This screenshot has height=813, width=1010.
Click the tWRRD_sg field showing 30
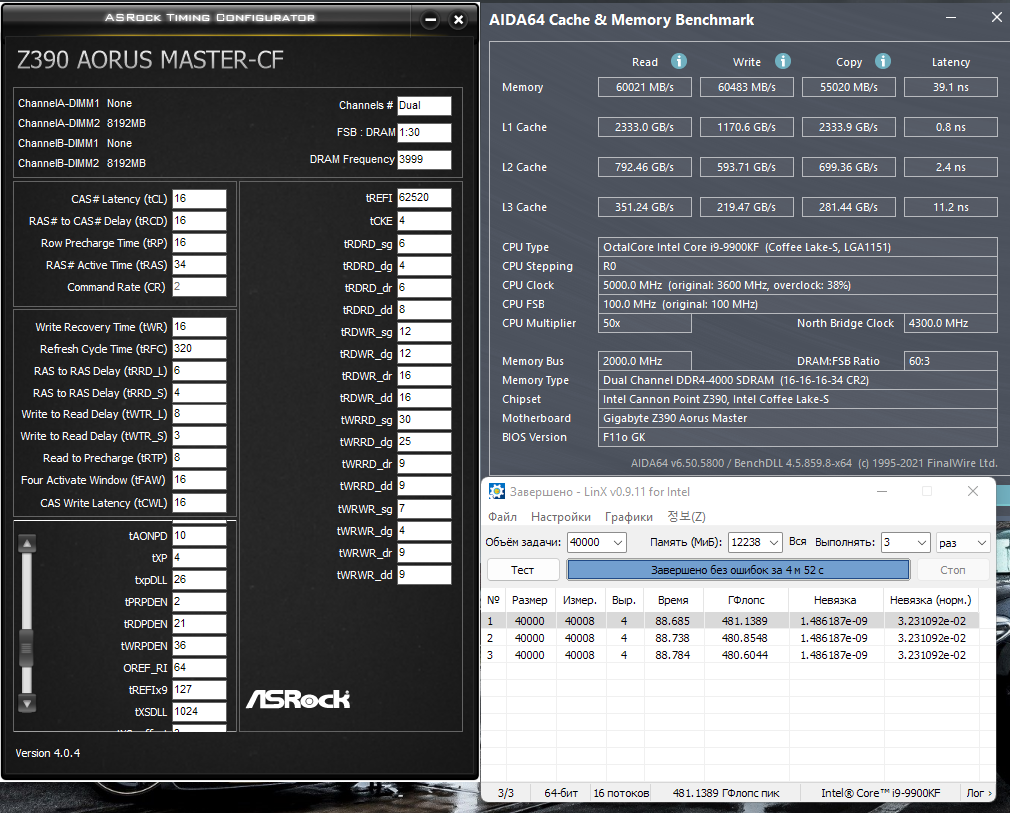point(424,419)
